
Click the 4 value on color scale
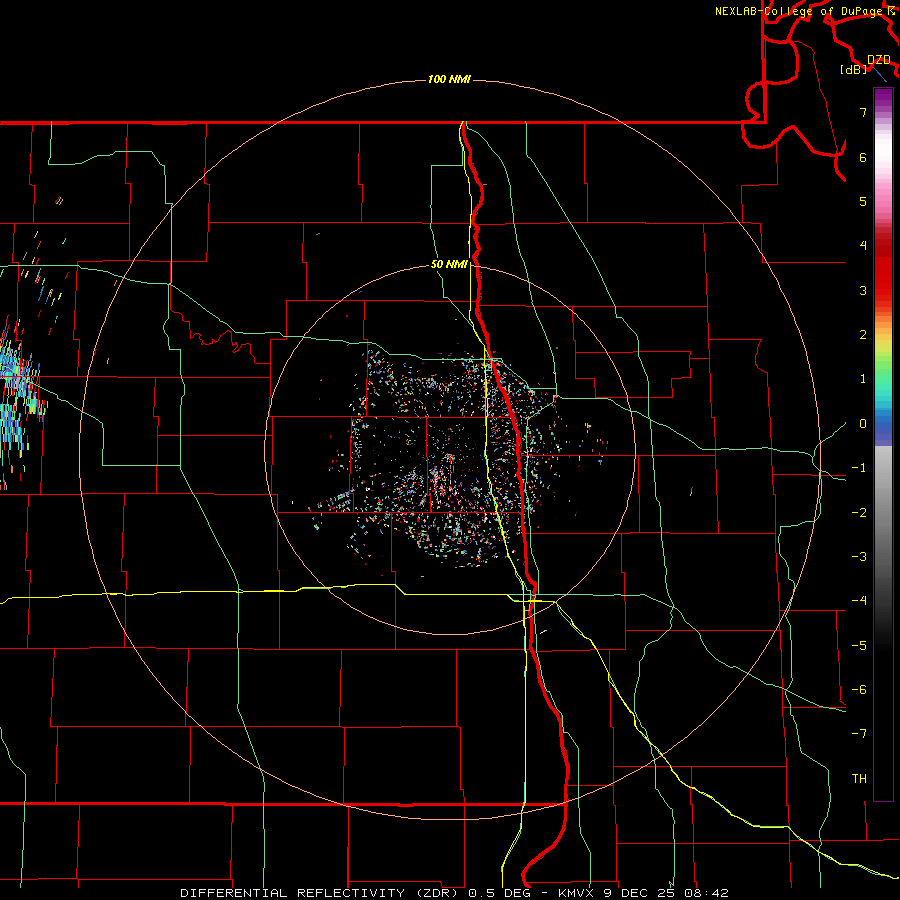click(863, 246)
